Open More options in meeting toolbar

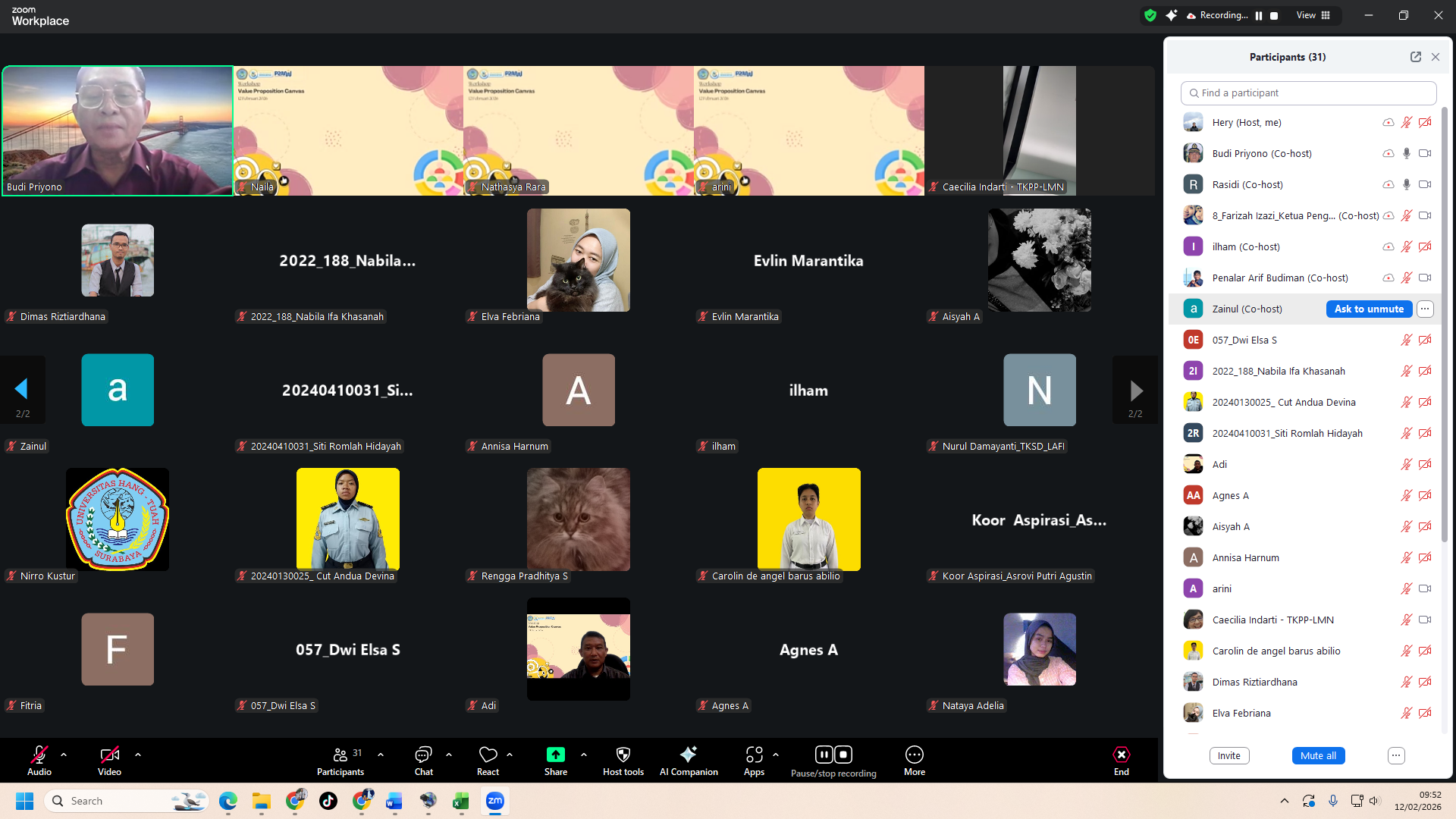tap(914, 755)
